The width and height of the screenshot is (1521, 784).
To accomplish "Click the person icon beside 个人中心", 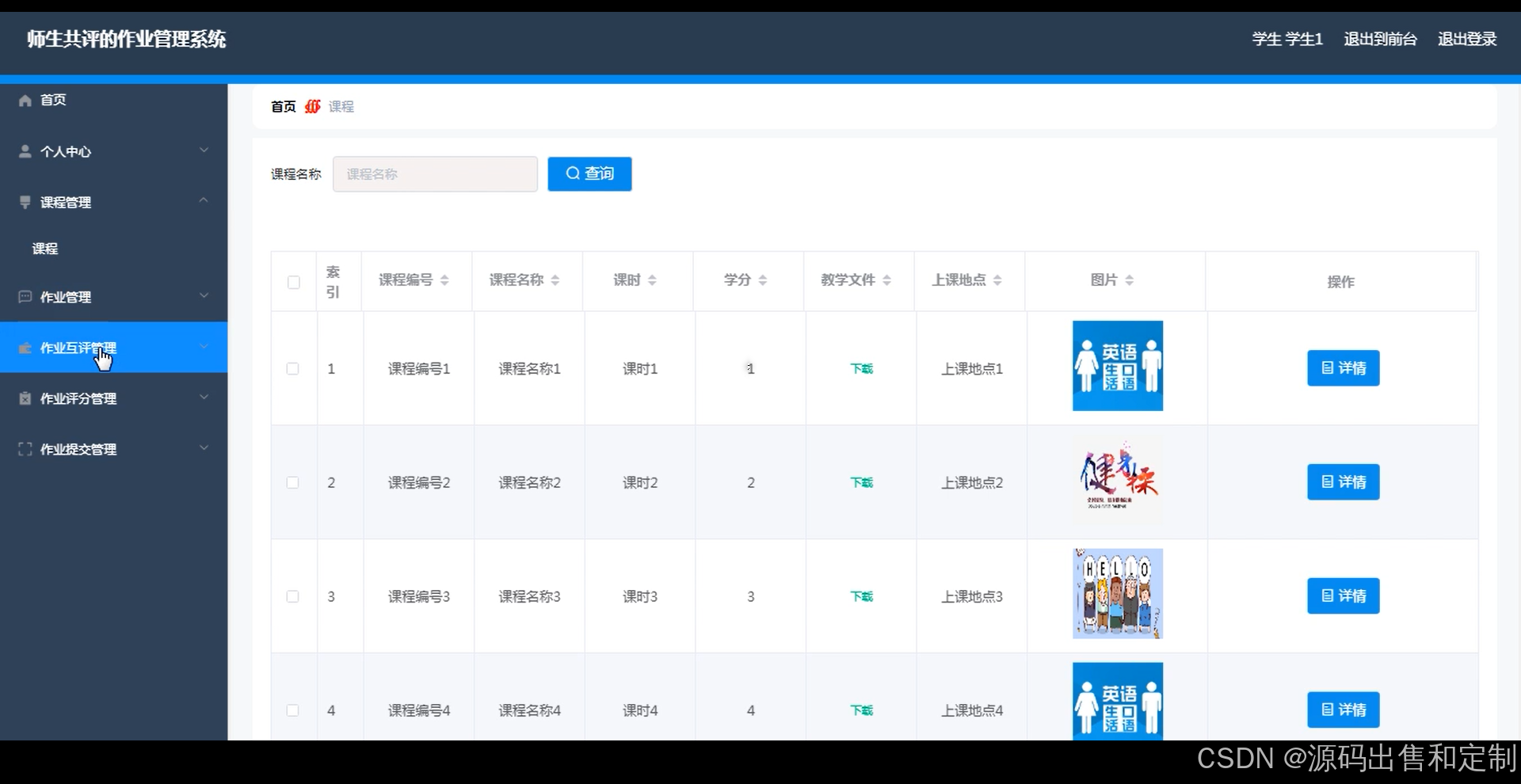I will pyautogui.click(x=25, y=150).
